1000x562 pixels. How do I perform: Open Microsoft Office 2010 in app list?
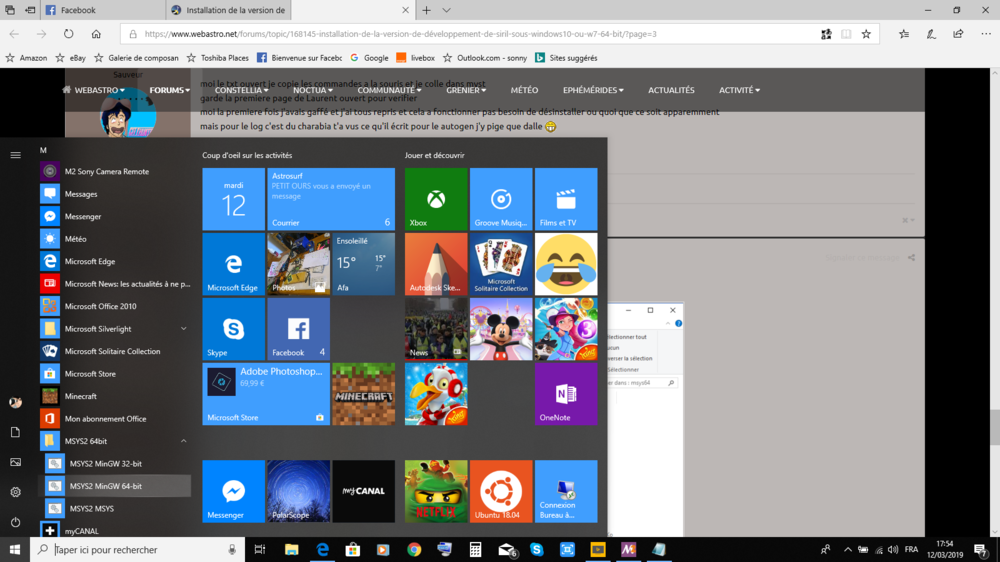(115, 306)
